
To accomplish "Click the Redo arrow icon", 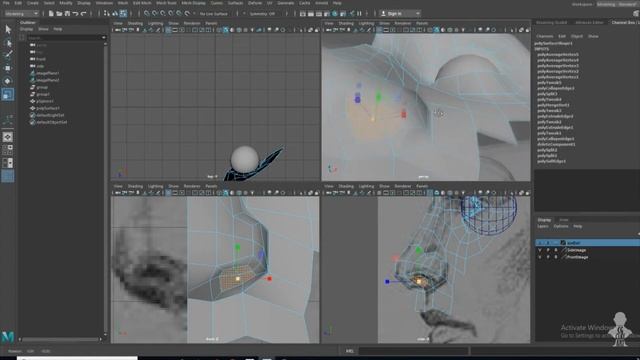I will [x=83, y=13].
